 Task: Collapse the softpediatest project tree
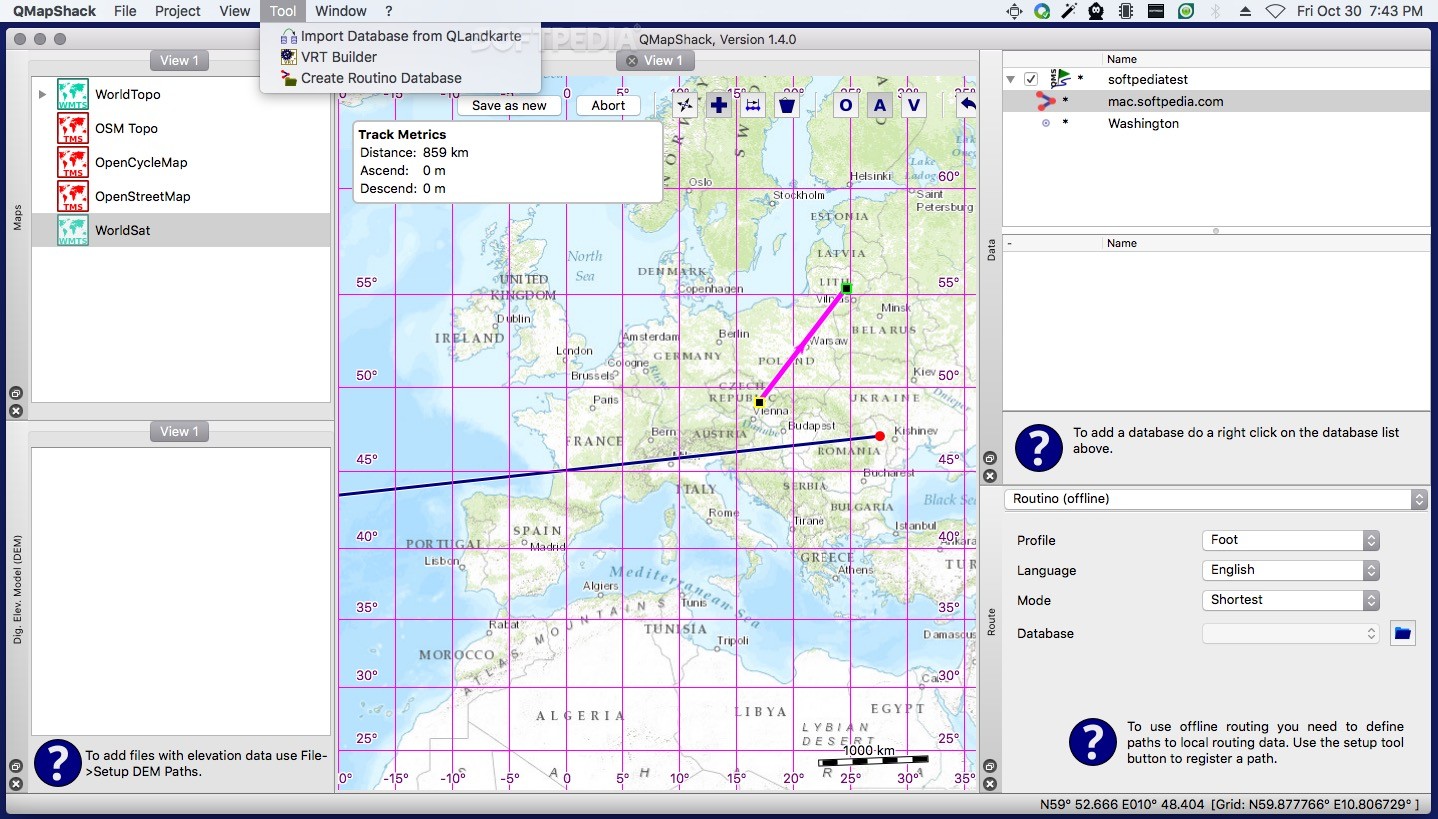tap(1010, 79)
